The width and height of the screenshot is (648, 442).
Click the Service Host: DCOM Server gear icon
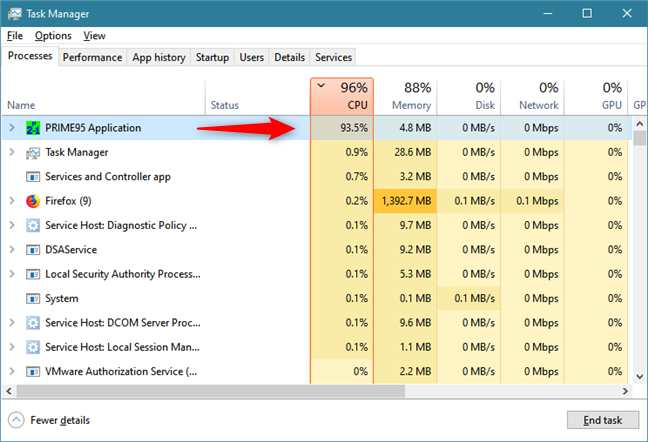pos(33,323)
